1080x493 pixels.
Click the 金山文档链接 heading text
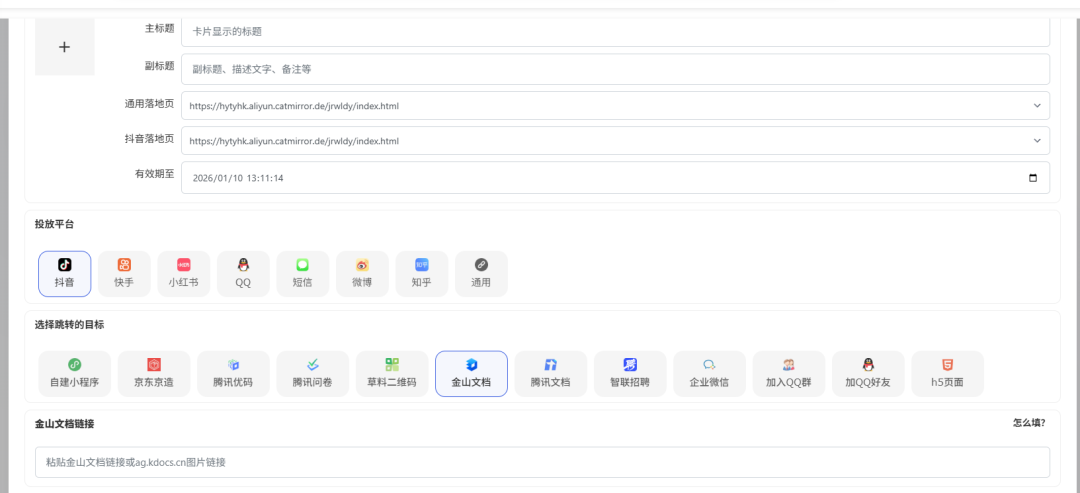click(65, 423)
